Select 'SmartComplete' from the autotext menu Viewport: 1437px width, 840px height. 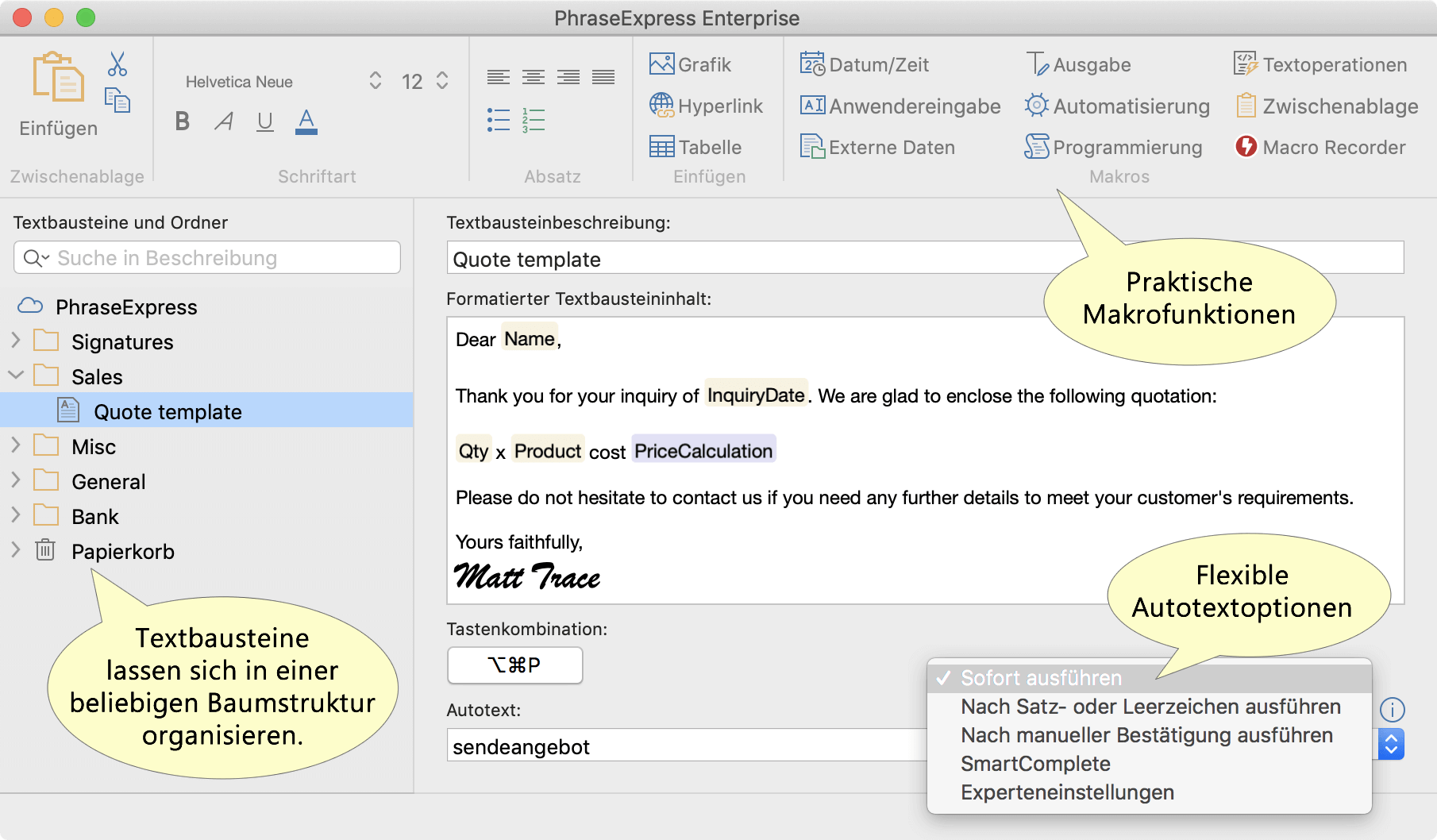1035,764
